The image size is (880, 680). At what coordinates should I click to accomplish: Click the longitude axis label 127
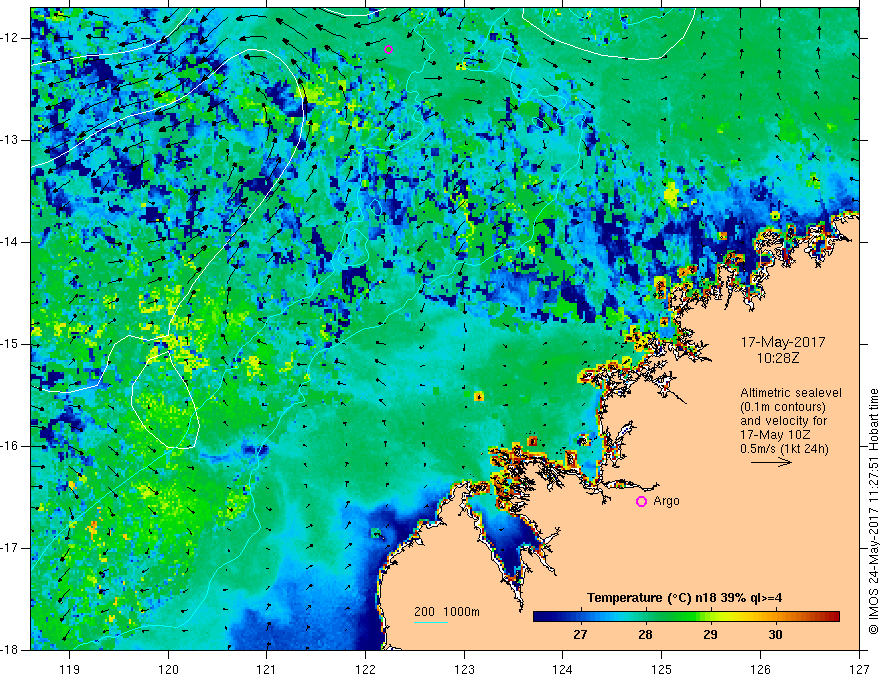859,669
